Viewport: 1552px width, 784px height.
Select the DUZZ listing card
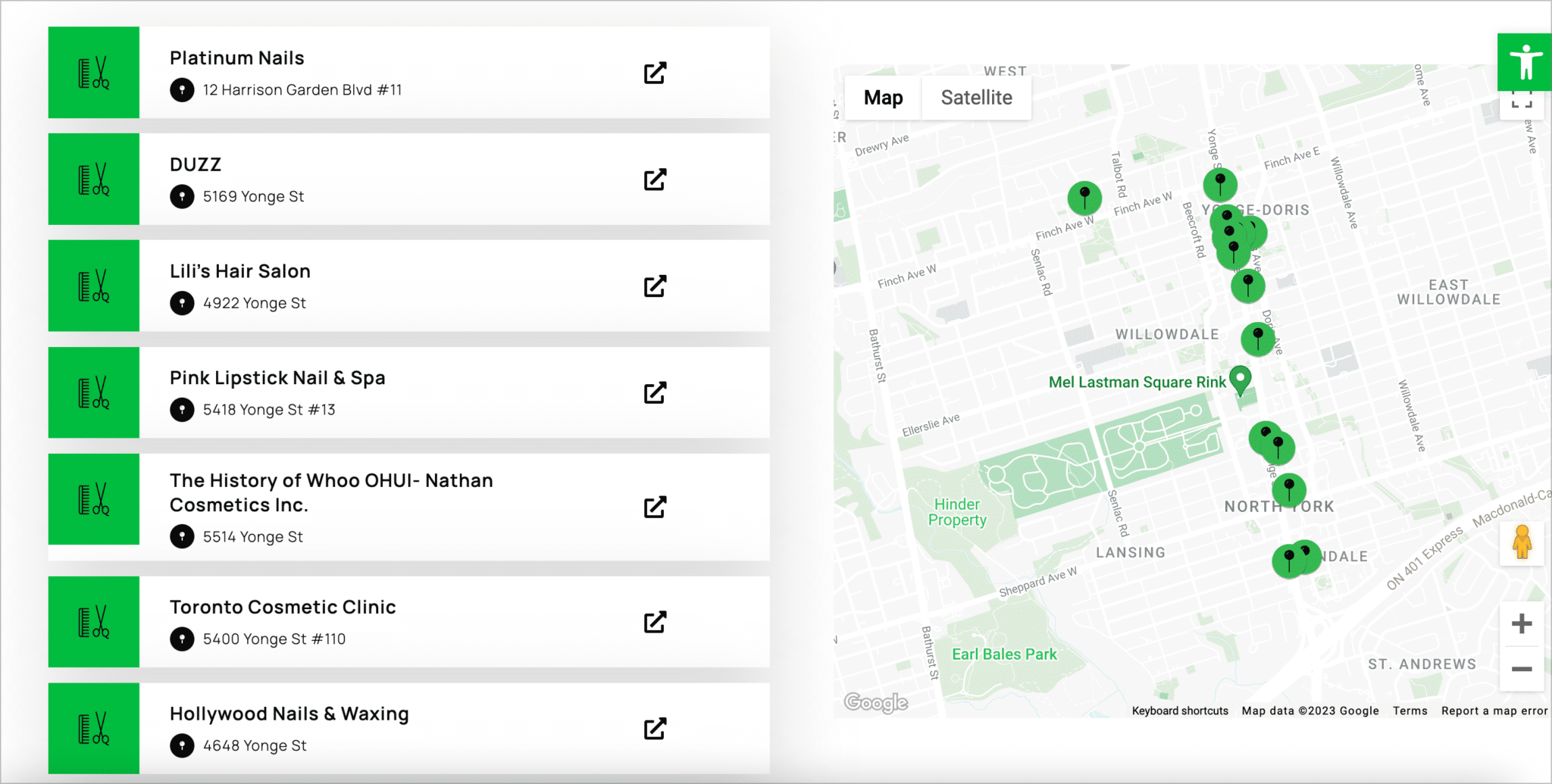point(409,179)
